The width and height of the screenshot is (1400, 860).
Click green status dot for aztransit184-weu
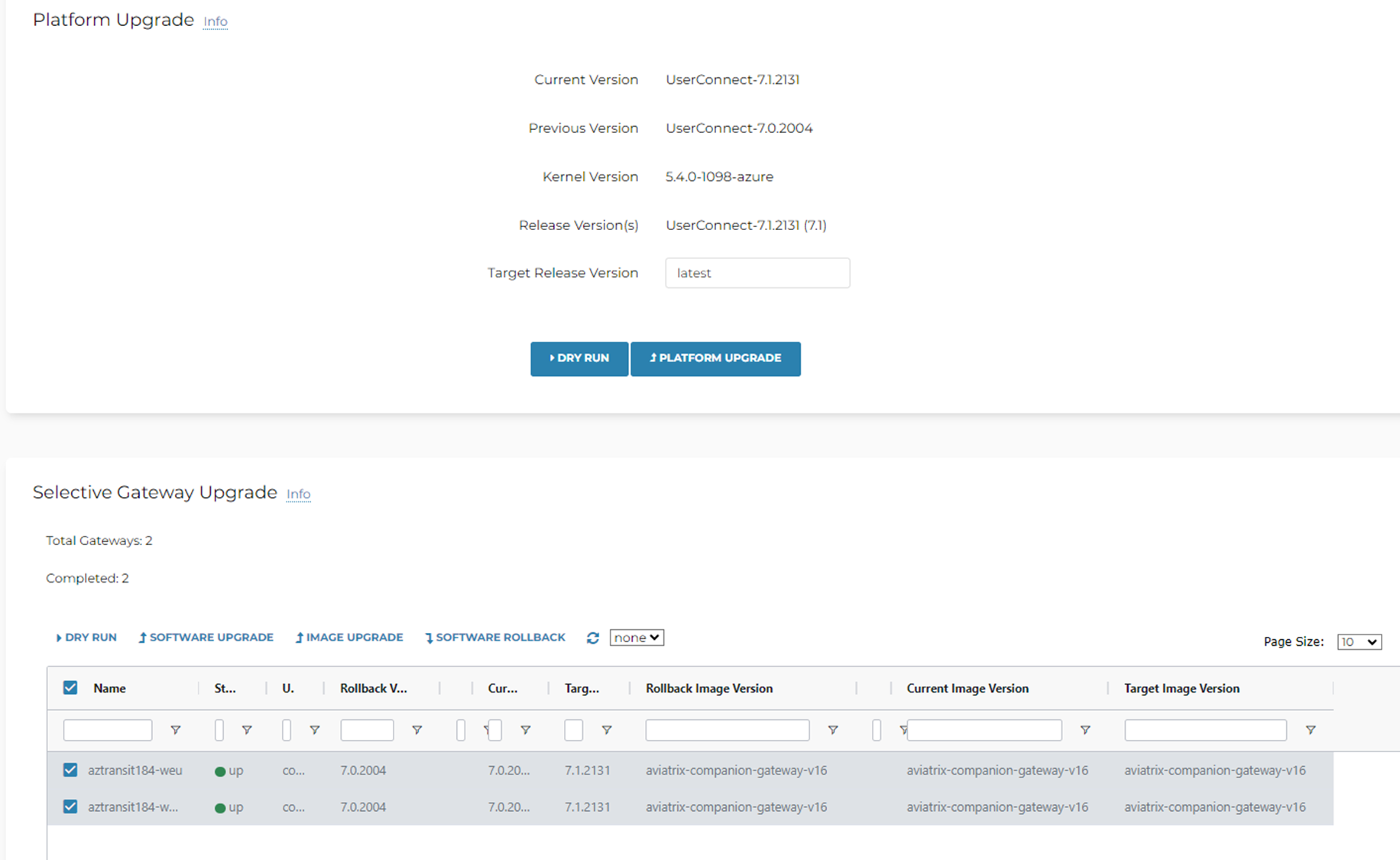(x=220, y=771)
